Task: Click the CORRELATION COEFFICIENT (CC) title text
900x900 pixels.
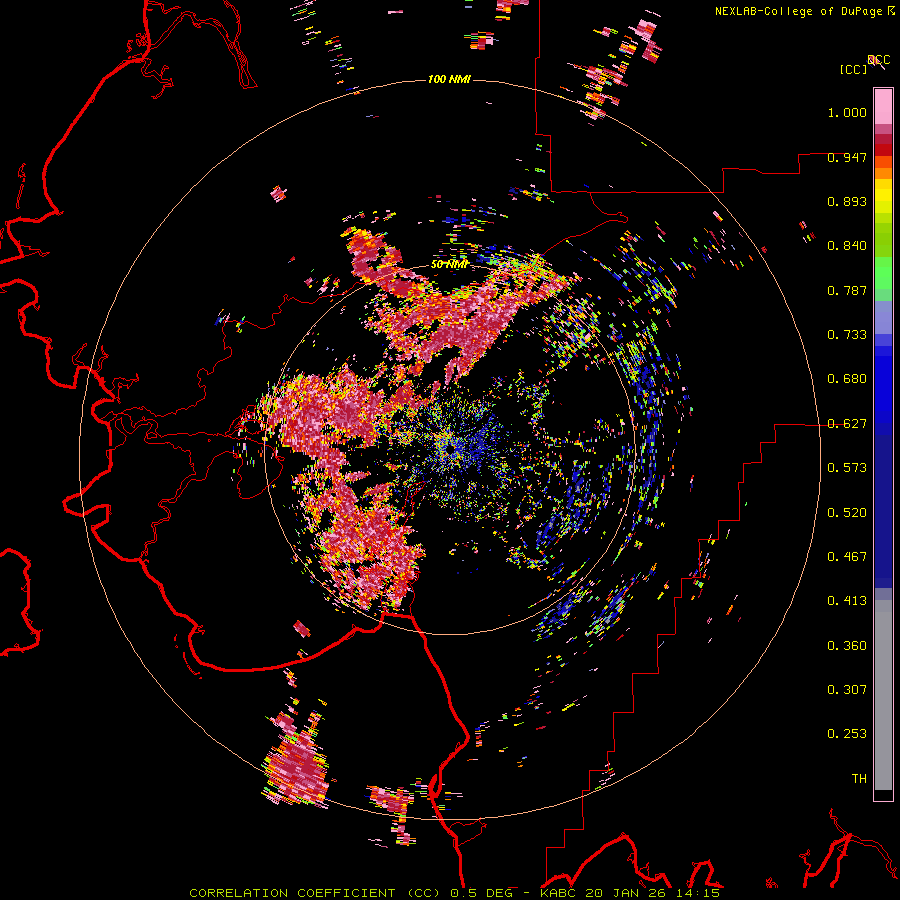Action: pos(315,893)
